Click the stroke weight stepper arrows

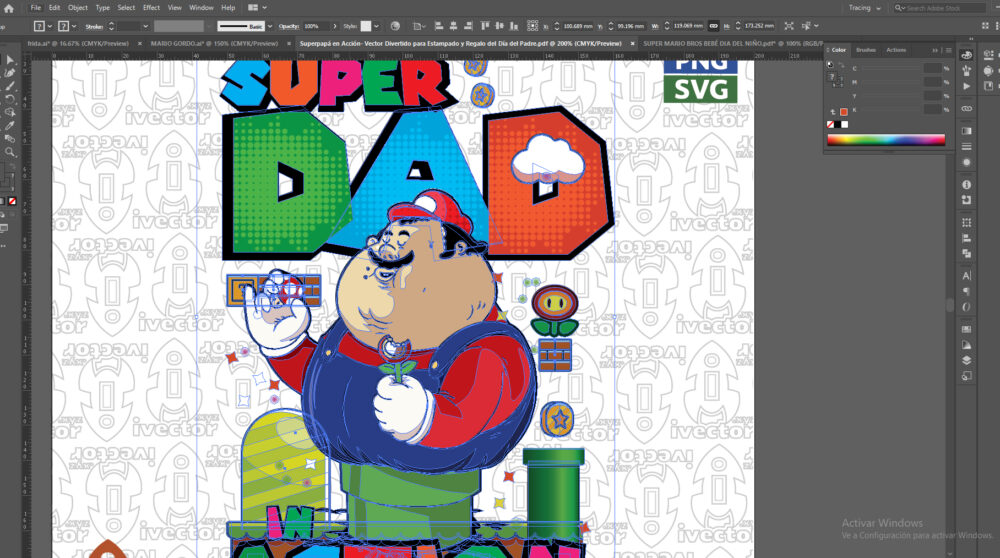(111, 26)
